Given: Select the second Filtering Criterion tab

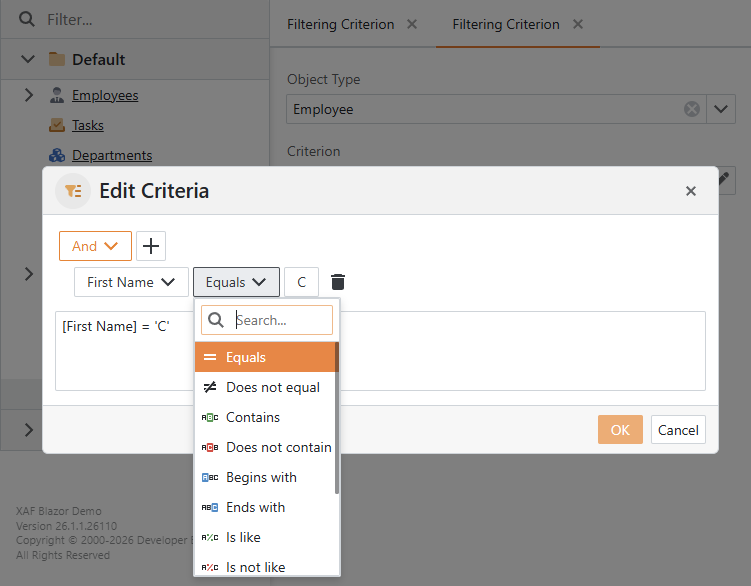Looking at the screenshot, I should pyautogui.click(x=506, y=24).
